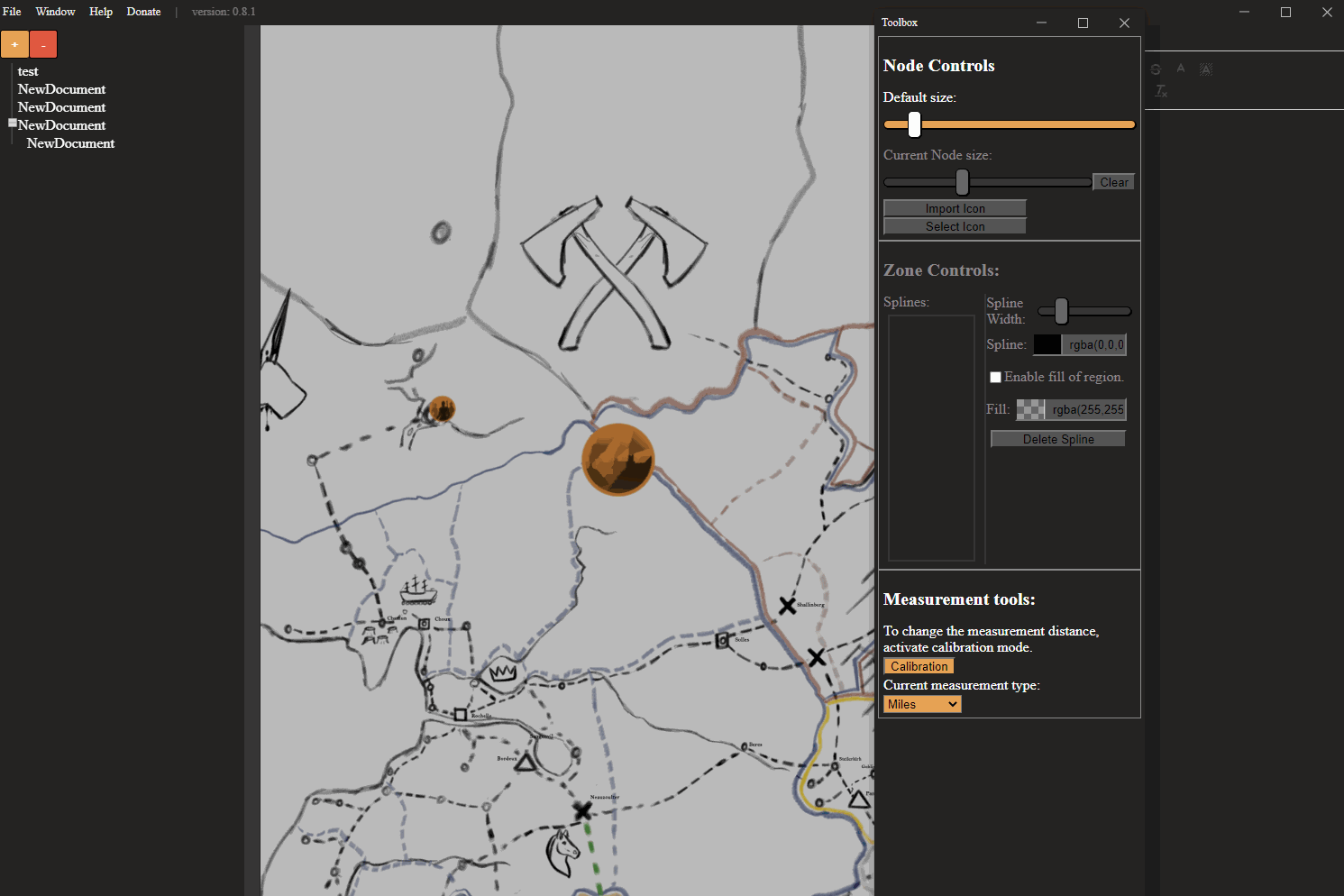Click the orange plus add-document button
The image size is (1344, 896).
pos(14,44)
